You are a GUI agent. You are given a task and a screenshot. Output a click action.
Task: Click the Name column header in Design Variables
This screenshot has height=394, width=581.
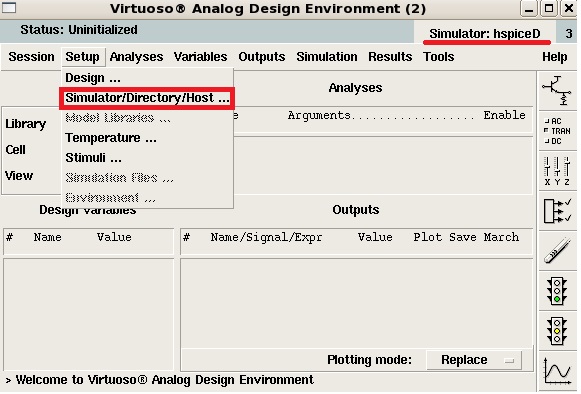point(47,237)
